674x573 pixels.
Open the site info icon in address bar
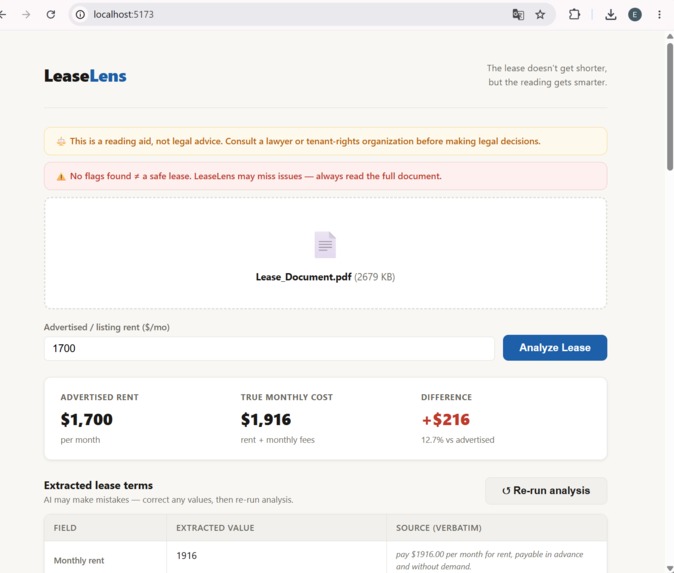click(80, 15)
